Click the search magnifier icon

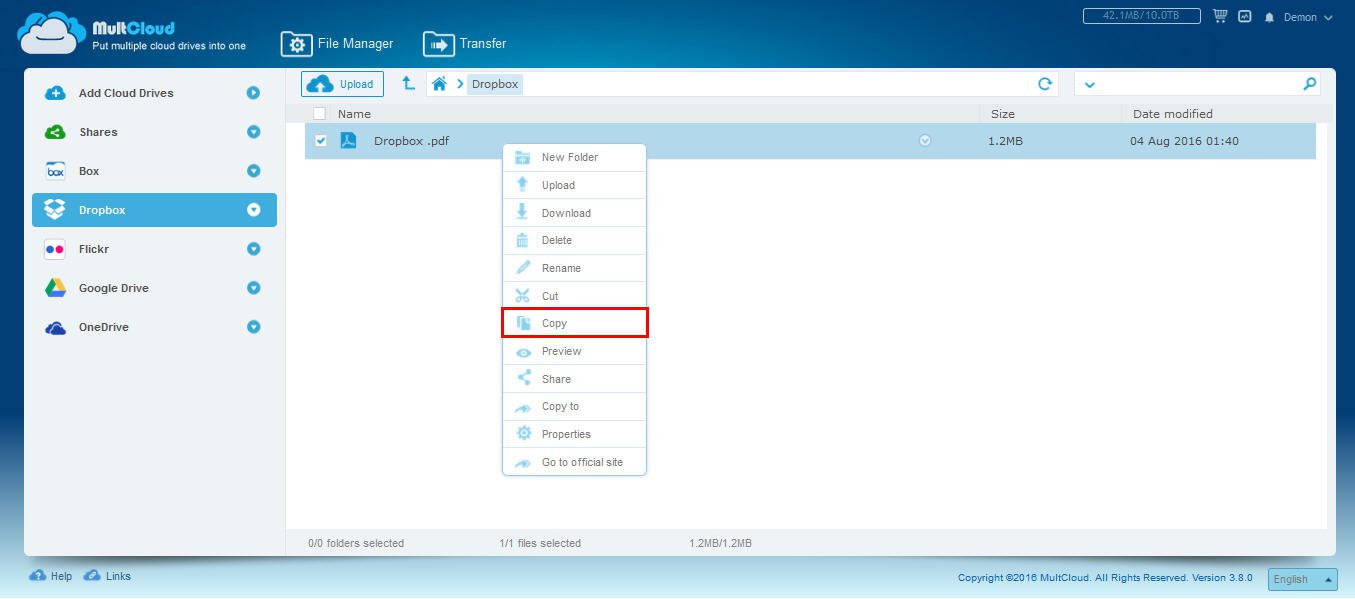[1310, 84]
